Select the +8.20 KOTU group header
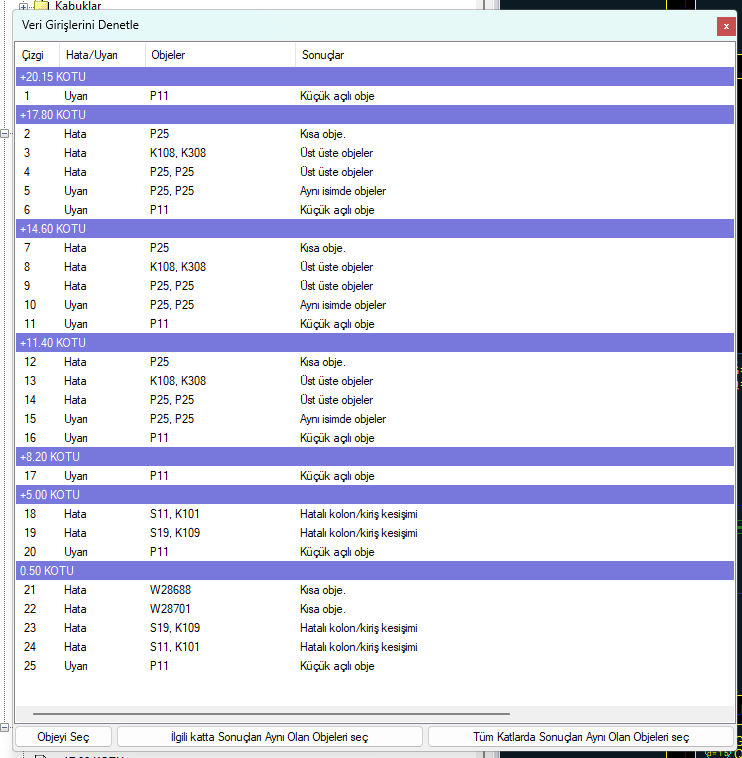The height and width of the screenshot is (758, 742). pyautogui.click(x=375, y=457)
